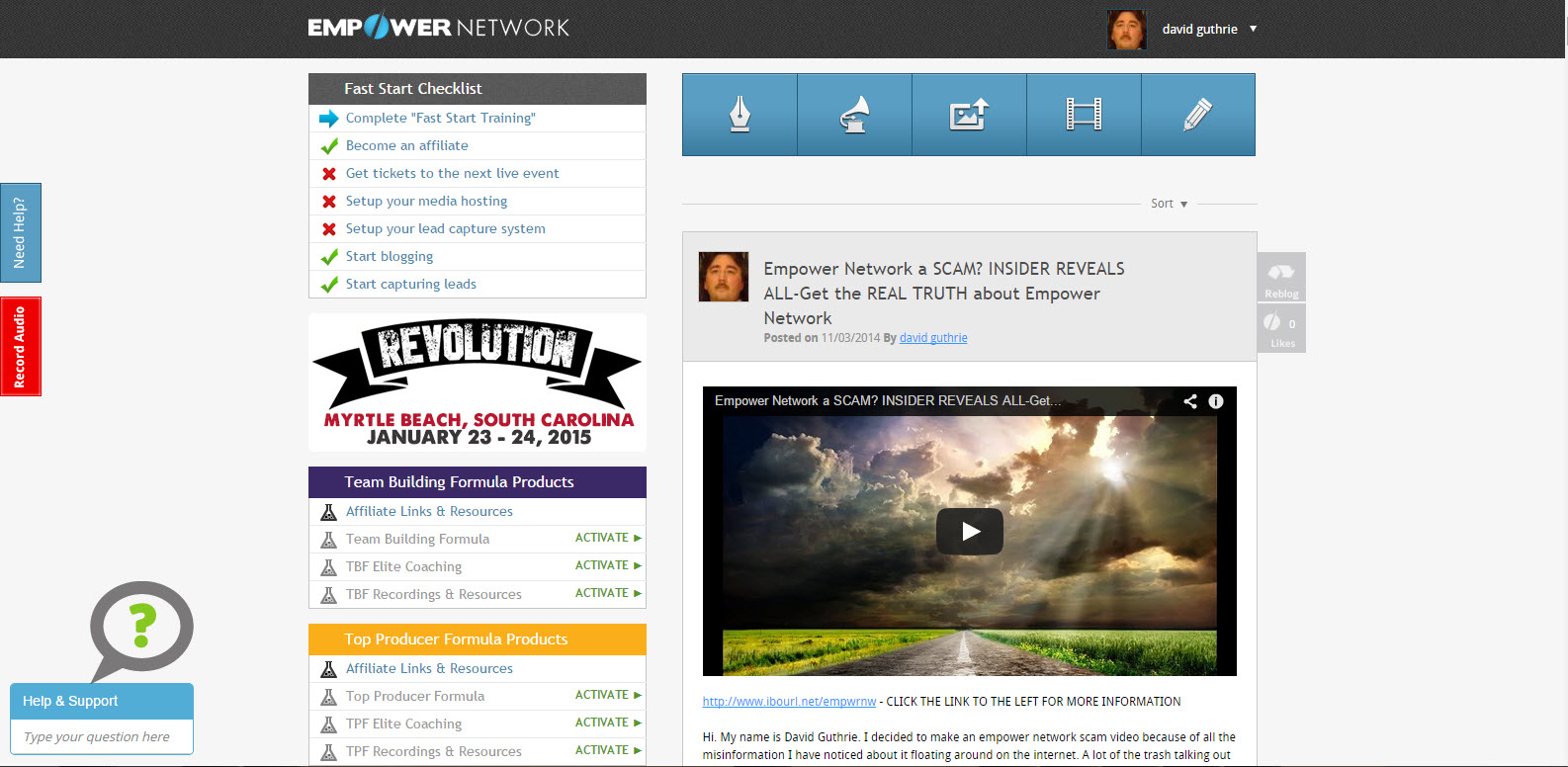Viewport: 1568px width, 767px height.
Task: Play the Empower Network scam video
Action: [x=969, y=532]
